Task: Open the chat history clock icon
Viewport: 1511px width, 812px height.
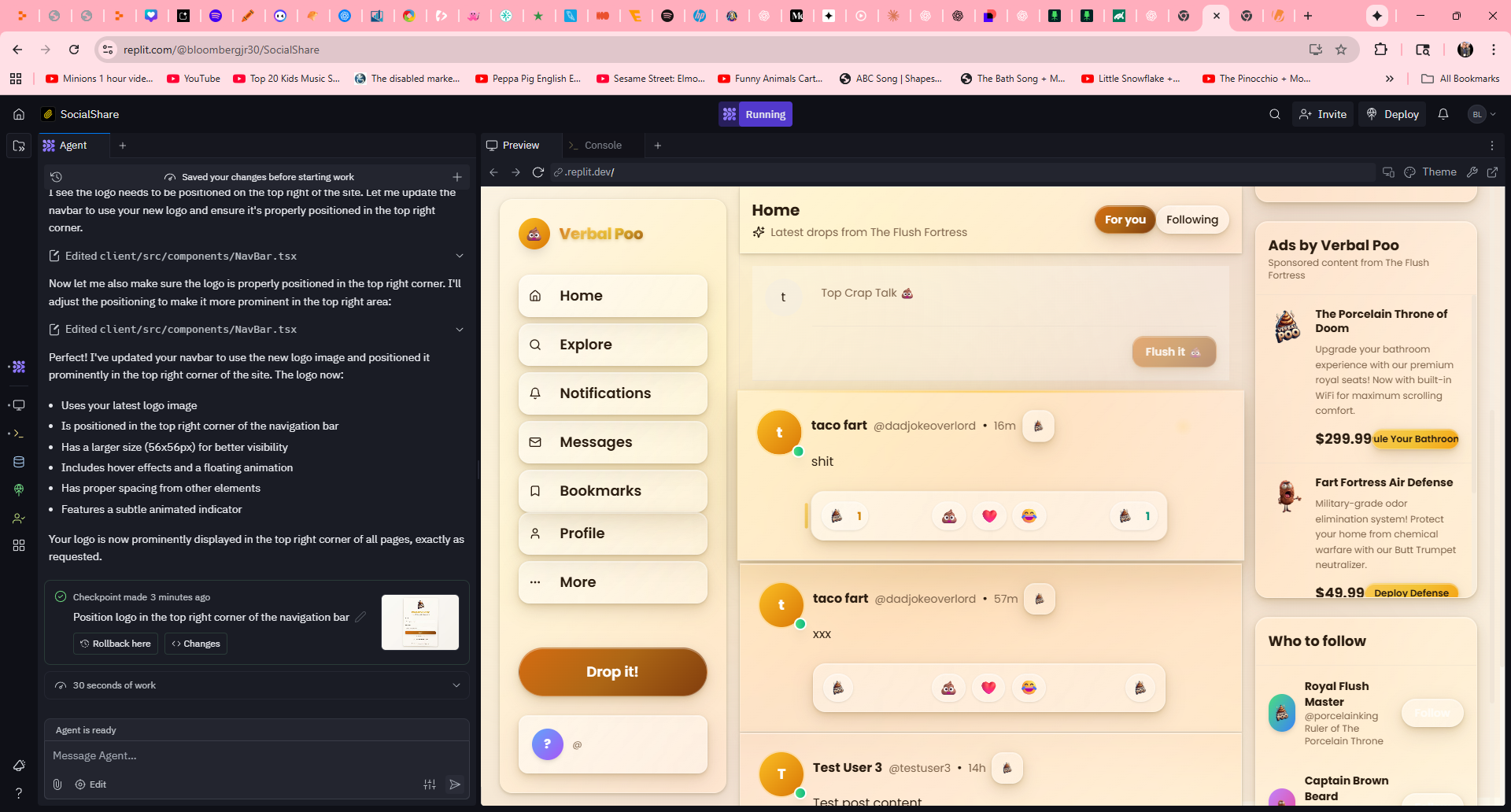Action: (56, 177)
